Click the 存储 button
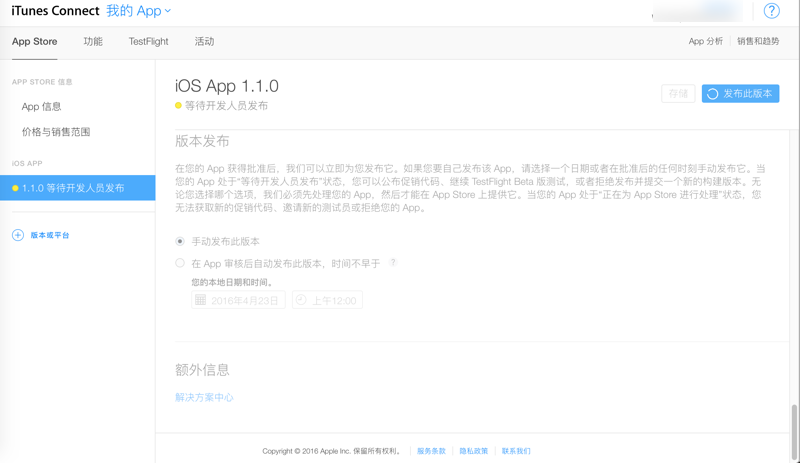This screenshot has height=463, width=800. coord(678,93)
